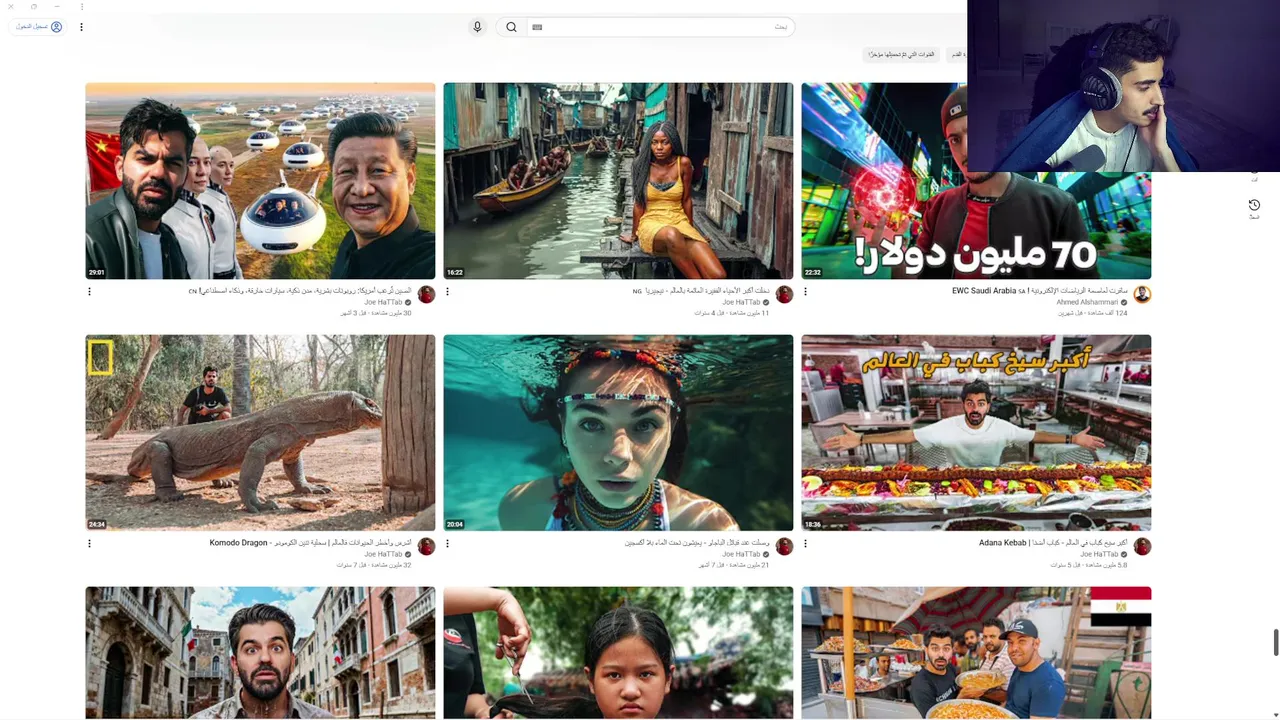Screen dimensions: 1280x720
Task: Click the page vertical scrollbar thumb
Action: point(1275,643)
